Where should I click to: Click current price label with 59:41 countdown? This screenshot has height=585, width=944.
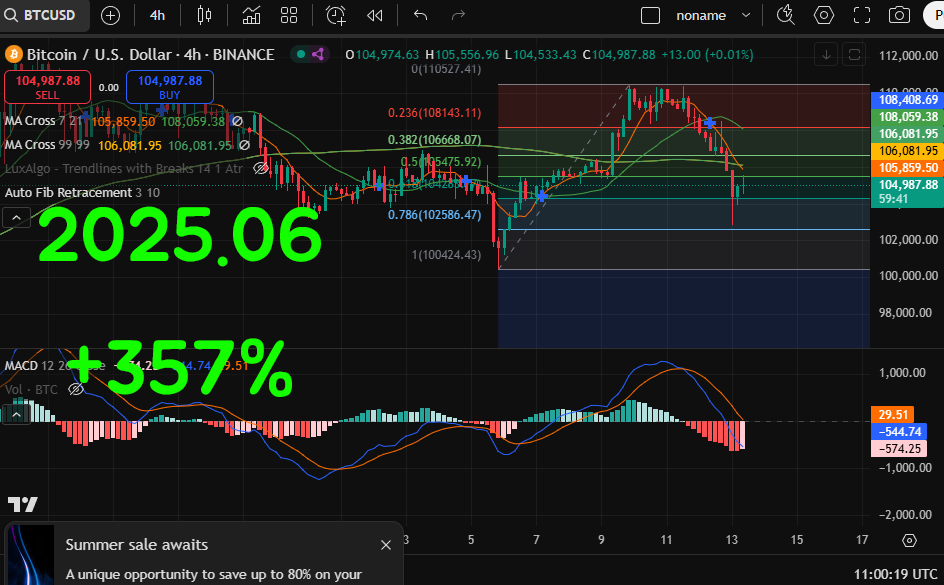point(908,191)
